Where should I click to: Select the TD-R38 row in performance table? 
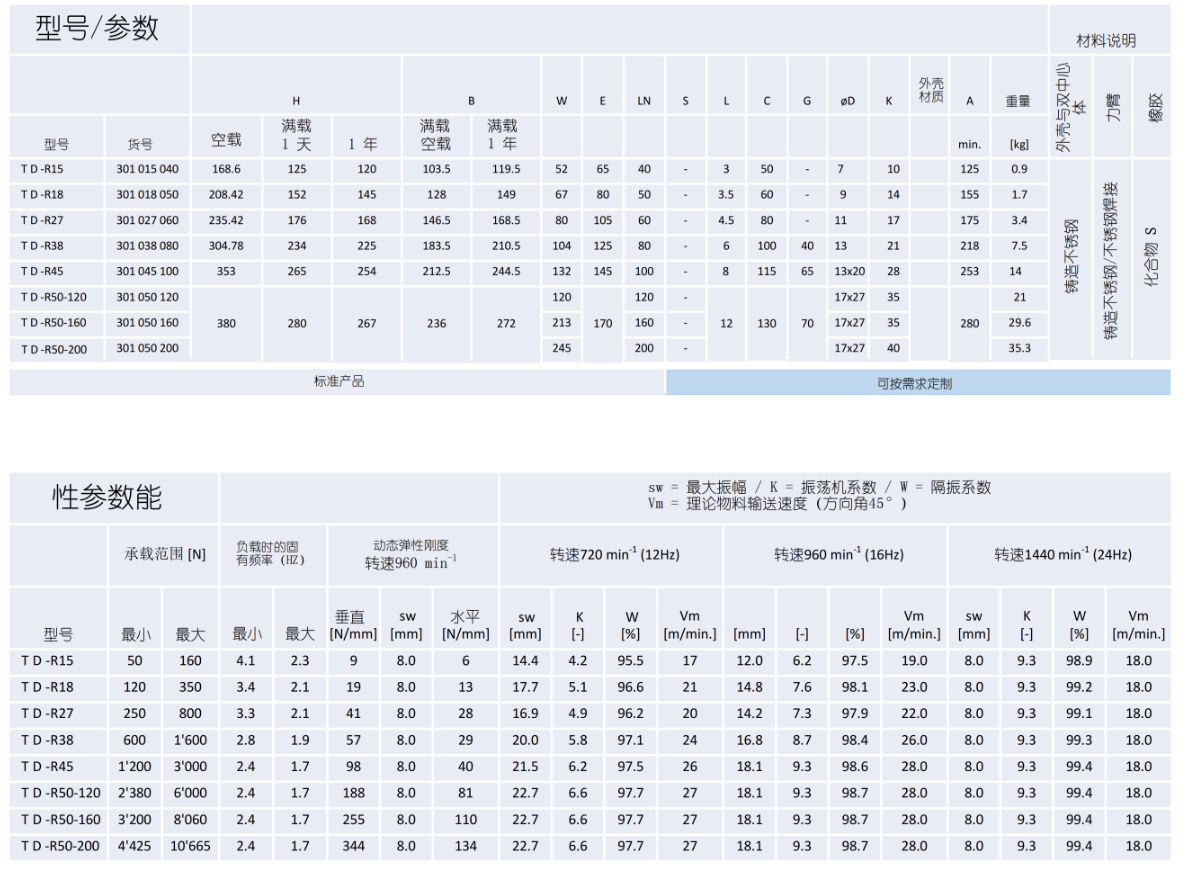tap(50, 740)
